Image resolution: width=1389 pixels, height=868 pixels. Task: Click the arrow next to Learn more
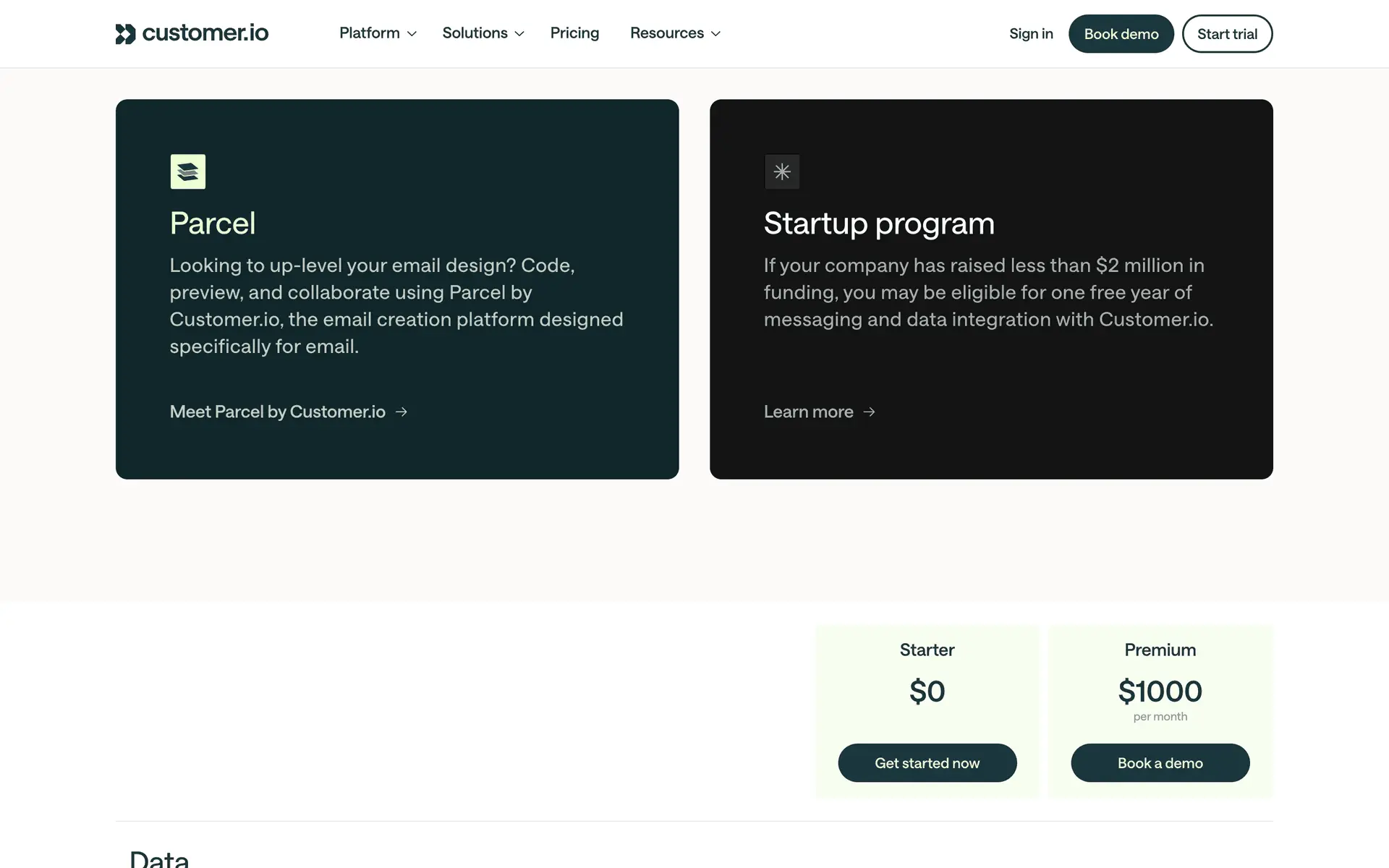coord(870,412)
